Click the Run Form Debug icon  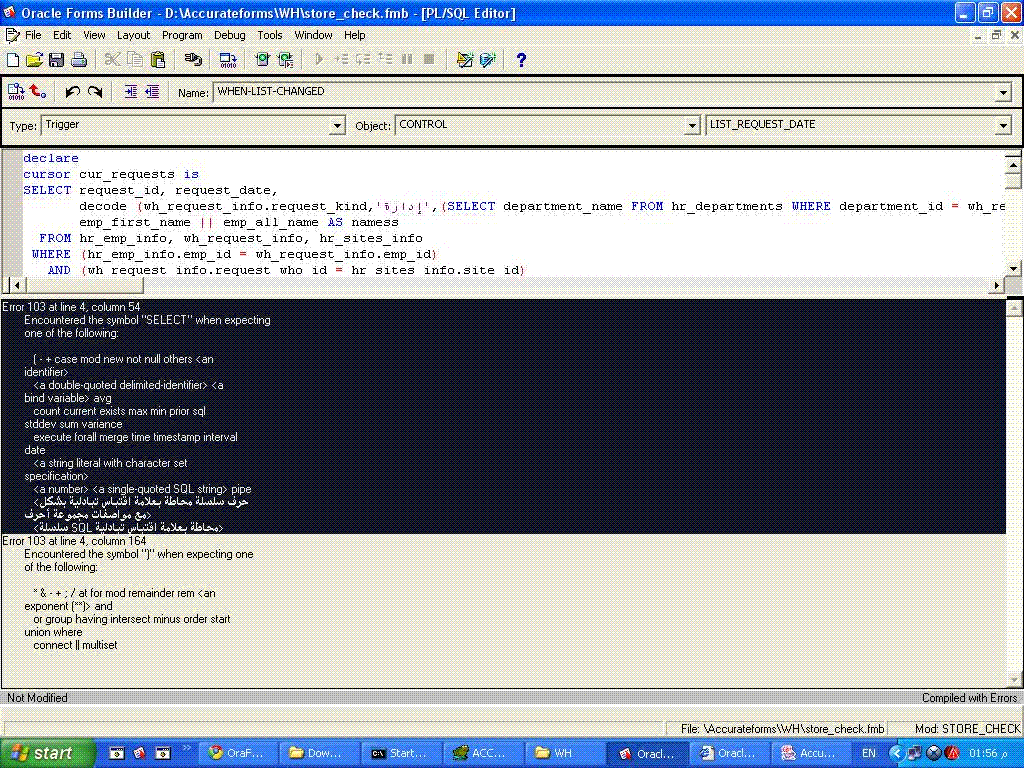285,60
